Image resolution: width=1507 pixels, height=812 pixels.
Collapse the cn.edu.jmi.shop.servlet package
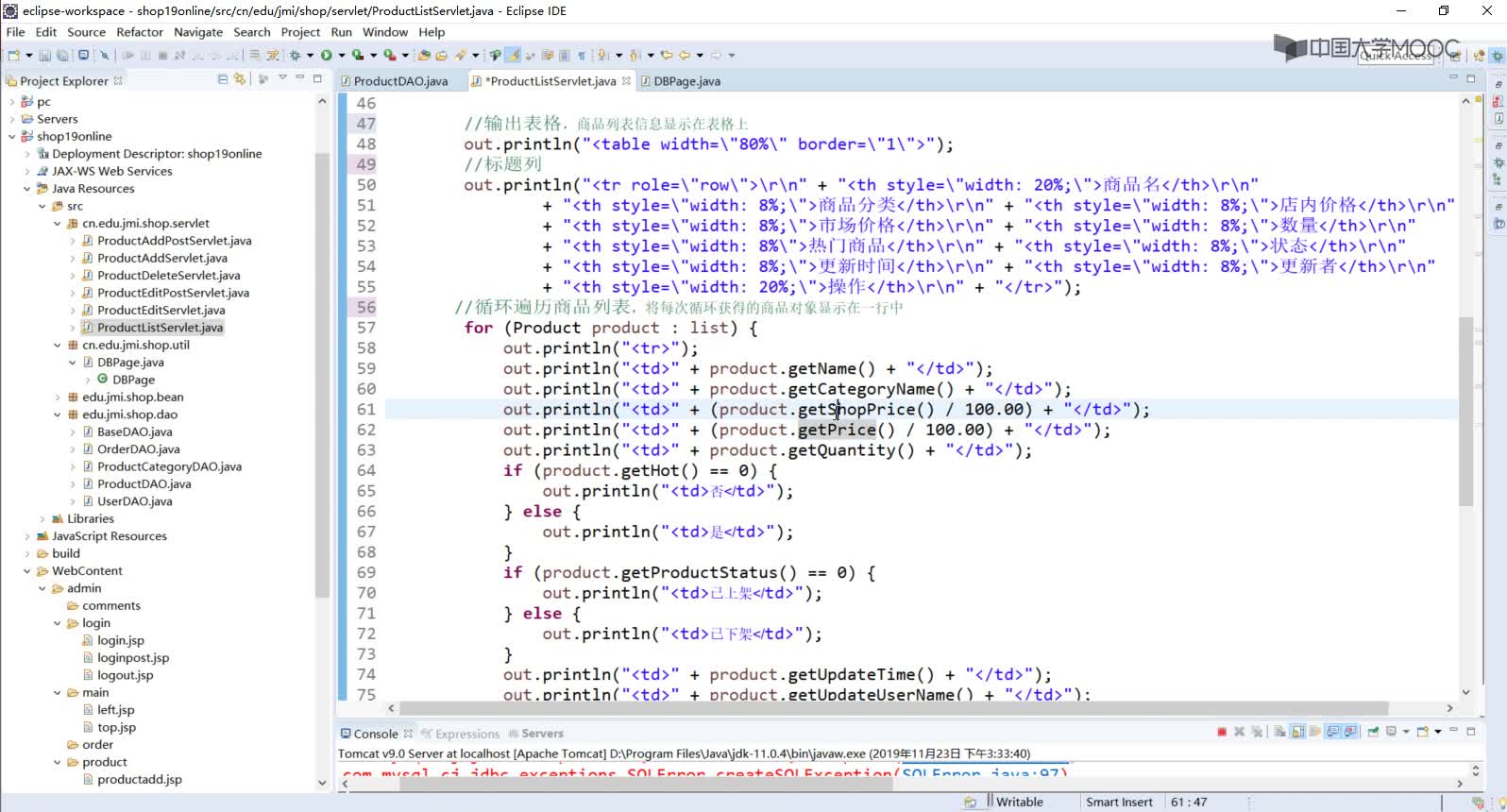click(57, 224)
